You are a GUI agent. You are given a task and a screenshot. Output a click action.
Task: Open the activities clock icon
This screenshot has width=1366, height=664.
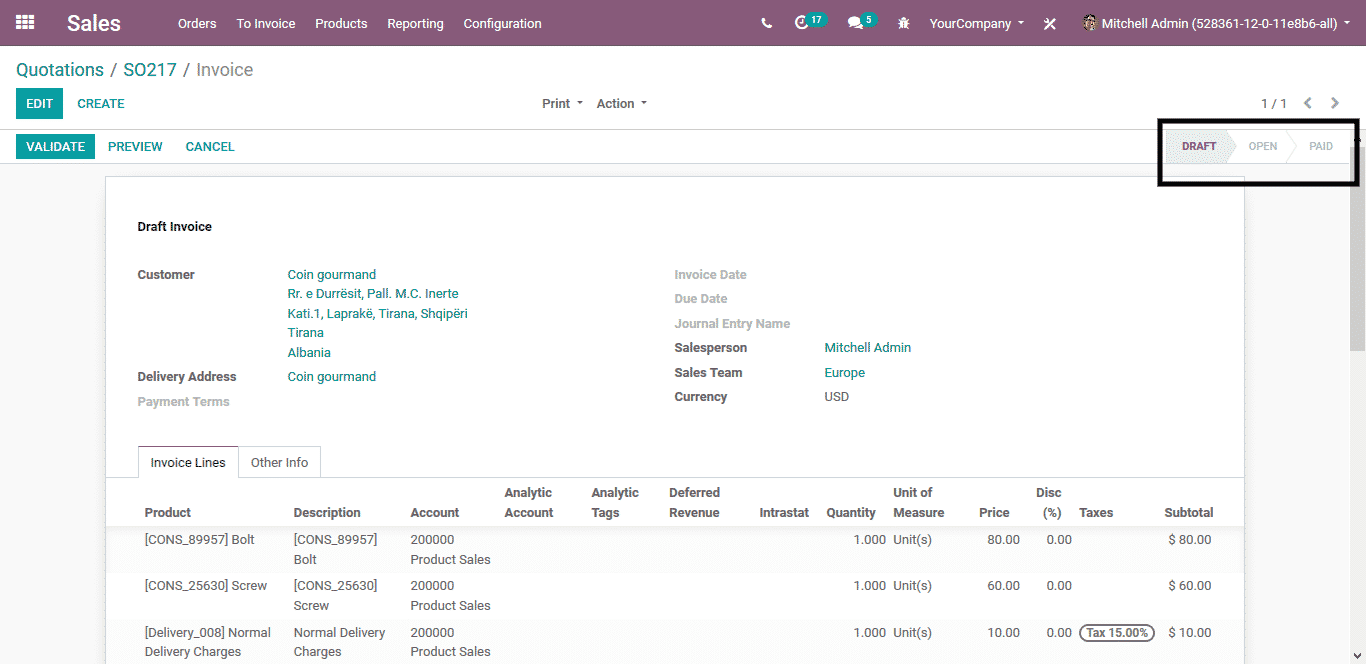point(801,23)
